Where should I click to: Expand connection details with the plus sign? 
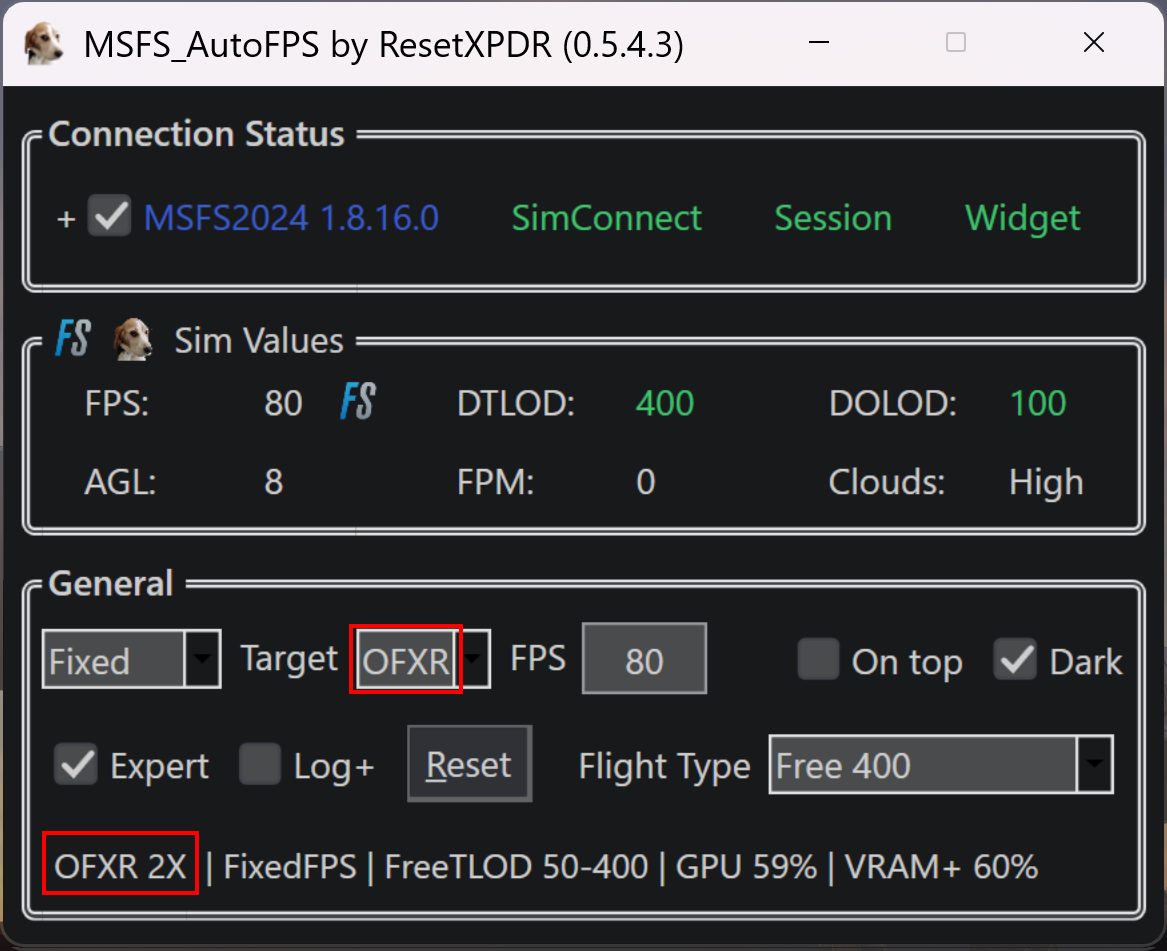66,219
